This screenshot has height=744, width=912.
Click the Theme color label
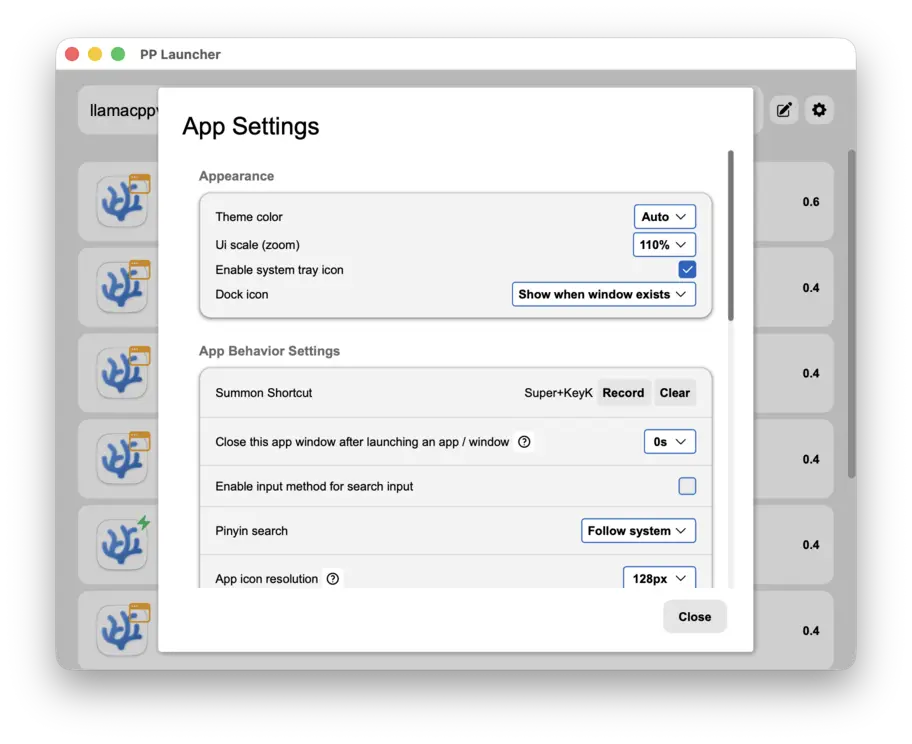(x=248, y=217)
